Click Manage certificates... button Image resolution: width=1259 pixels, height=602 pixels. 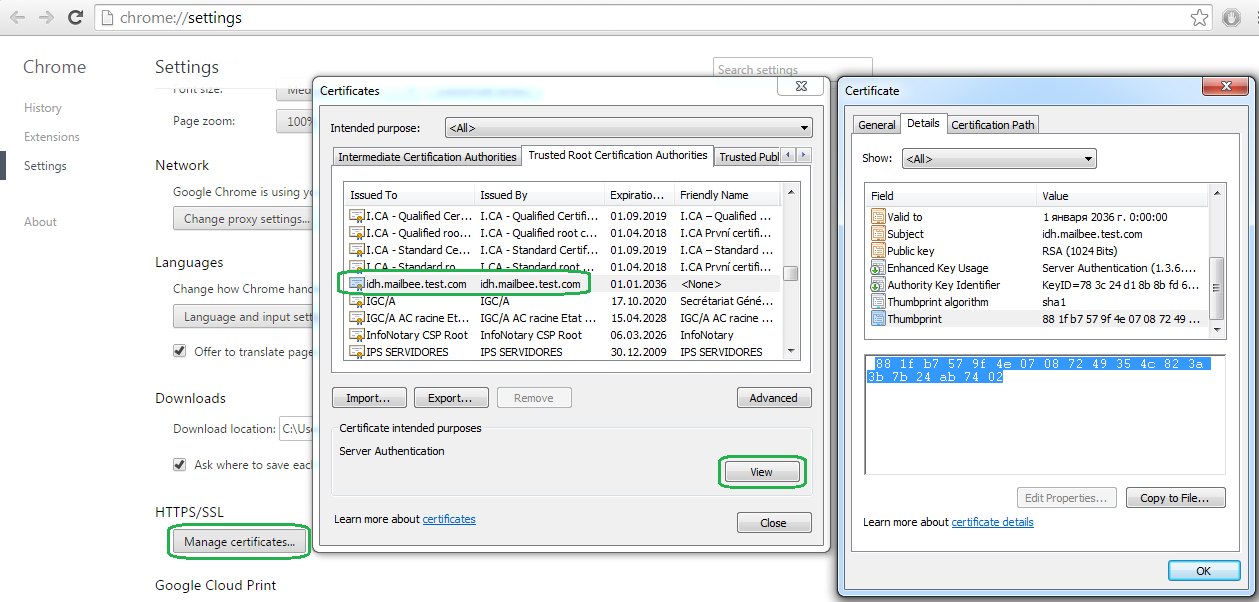point(239,542)
